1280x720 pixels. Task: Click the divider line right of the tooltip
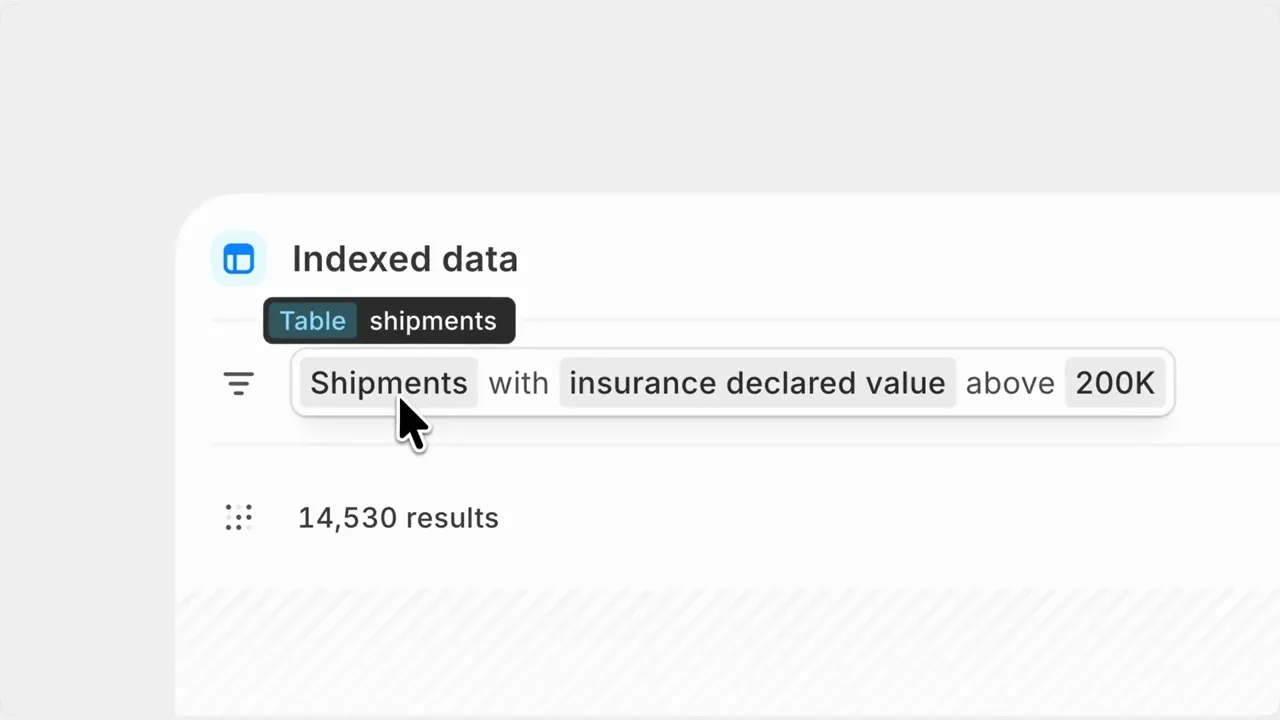pos(898,320)
